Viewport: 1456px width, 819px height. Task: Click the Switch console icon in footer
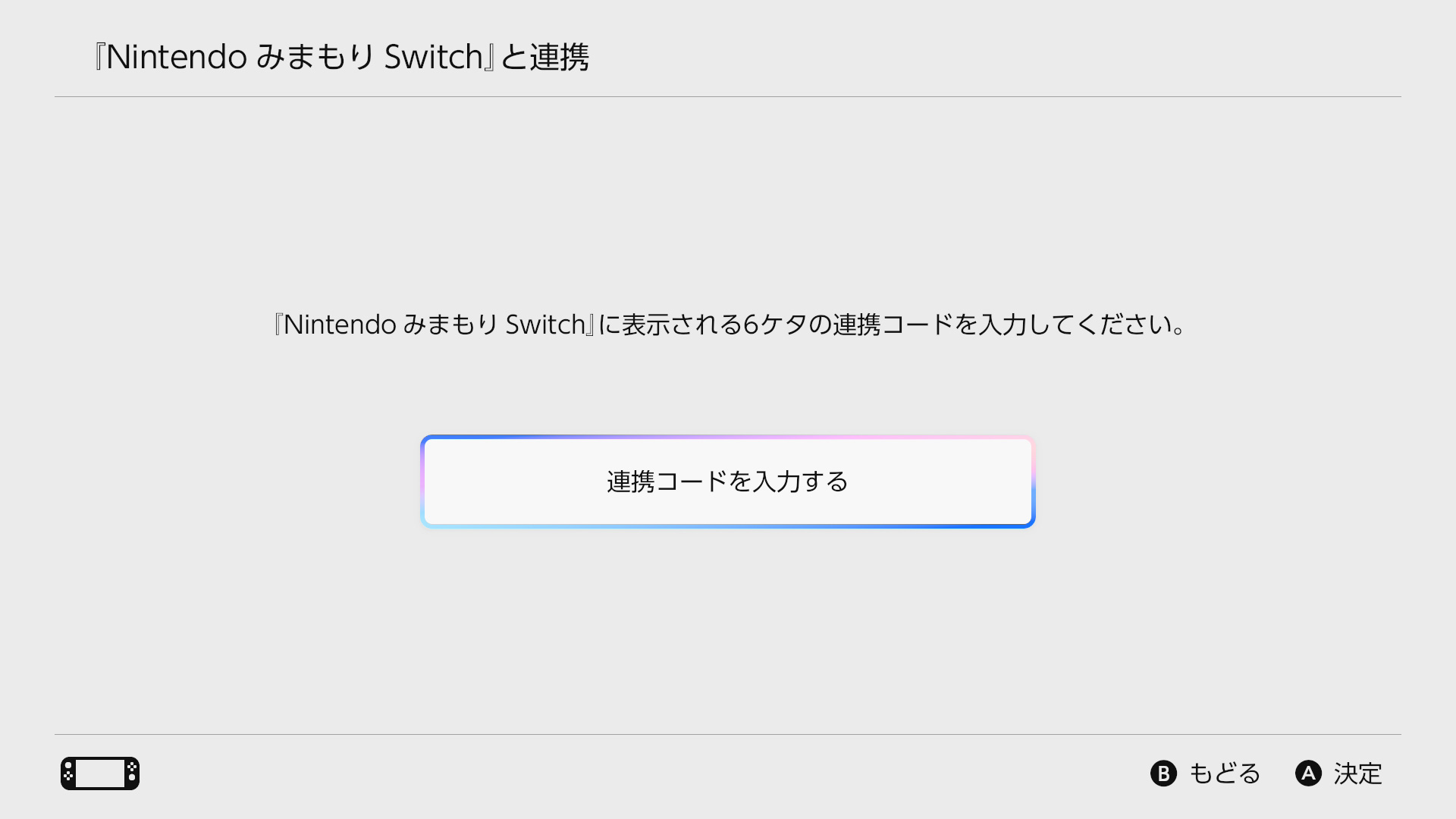[100, 773]
